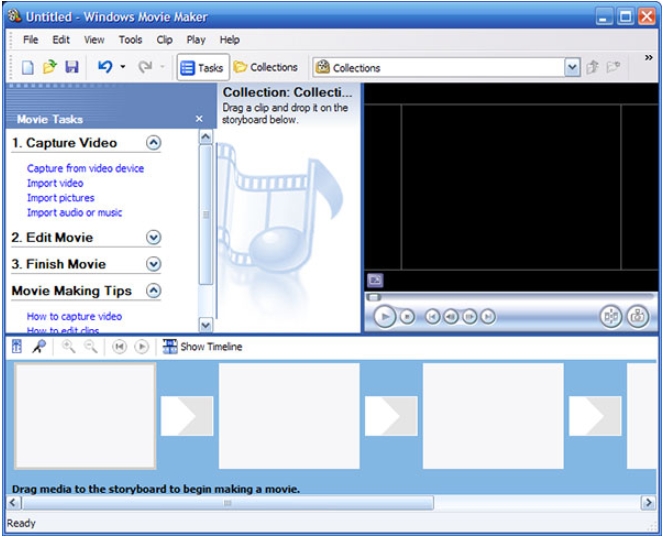Click the full screen icon in monitor
Viewport: 663px width, 537px height.
click(375, 280)
